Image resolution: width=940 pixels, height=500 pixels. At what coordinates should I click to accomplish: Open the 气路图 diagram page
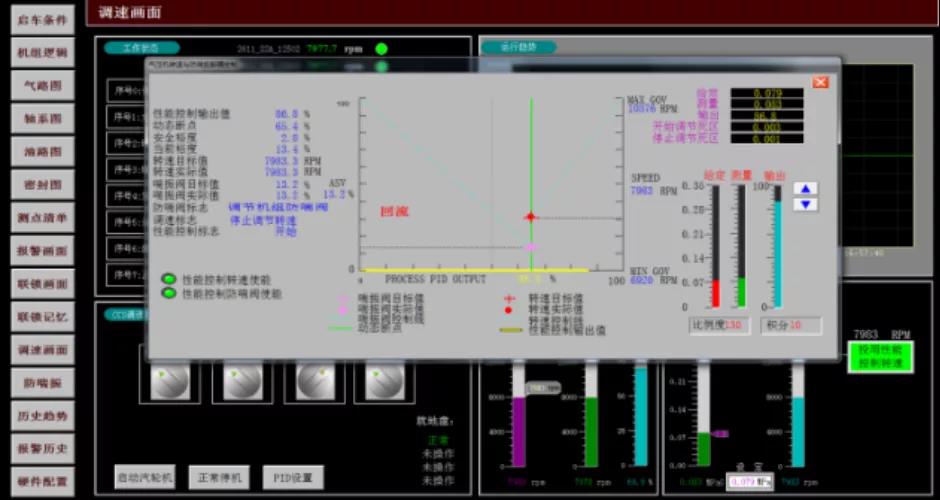42,85
